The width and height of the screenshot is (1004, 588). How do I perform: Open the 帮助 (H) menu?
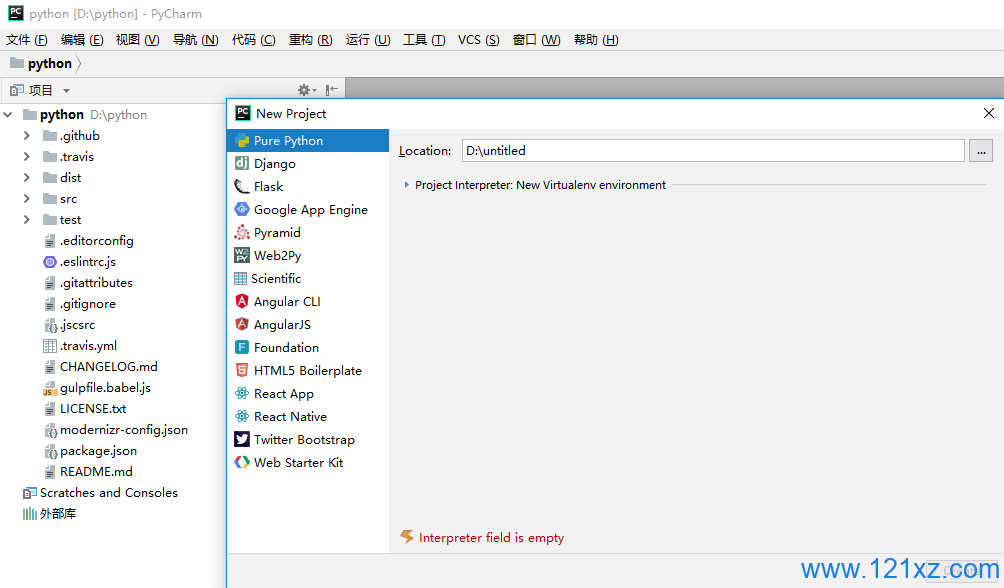pyautogui.click(x=596, y=40)
